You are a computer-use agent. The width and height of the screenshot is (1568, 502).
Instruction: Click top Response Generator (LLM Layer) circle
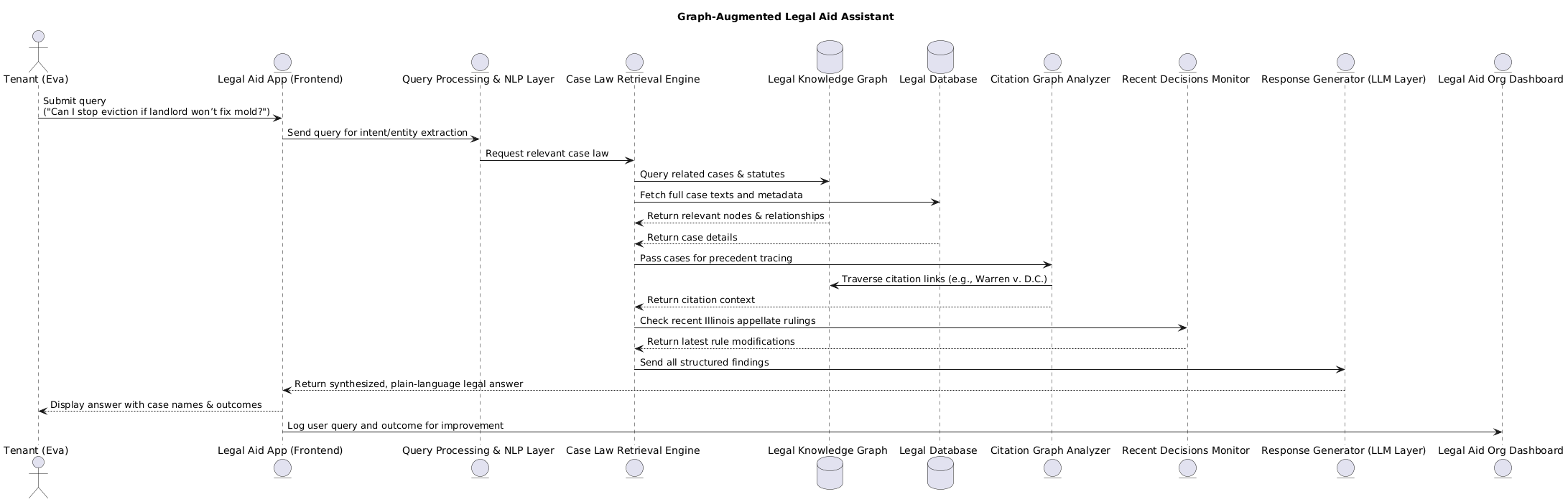[1345, 62]
